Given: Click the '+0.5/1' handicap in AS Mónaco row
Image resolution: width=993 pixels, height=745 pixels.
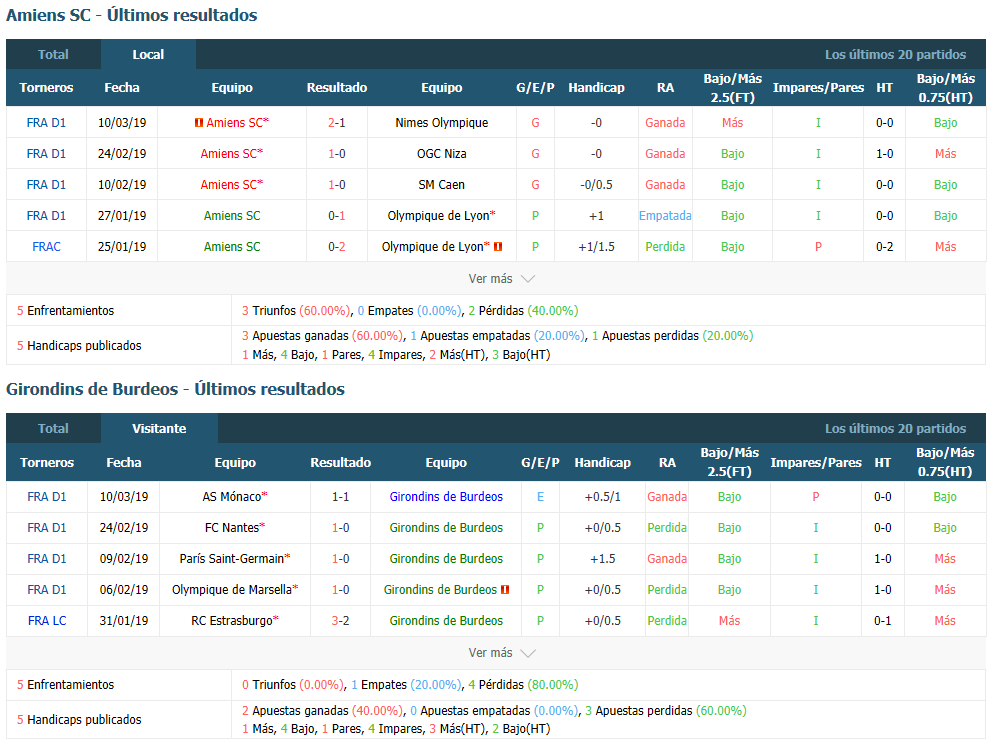Looking at the screenshot, I should pyautogui.click(x=602, y=497).
